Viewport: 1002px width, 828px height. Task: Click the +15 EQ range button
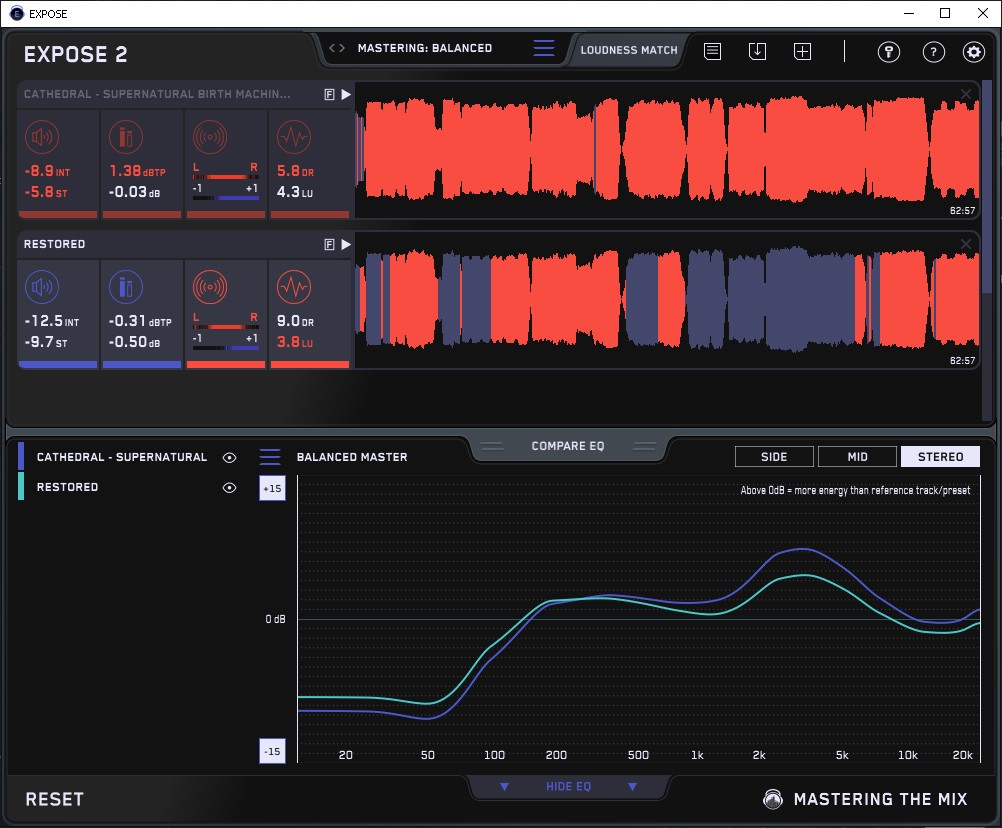point(272,488)
